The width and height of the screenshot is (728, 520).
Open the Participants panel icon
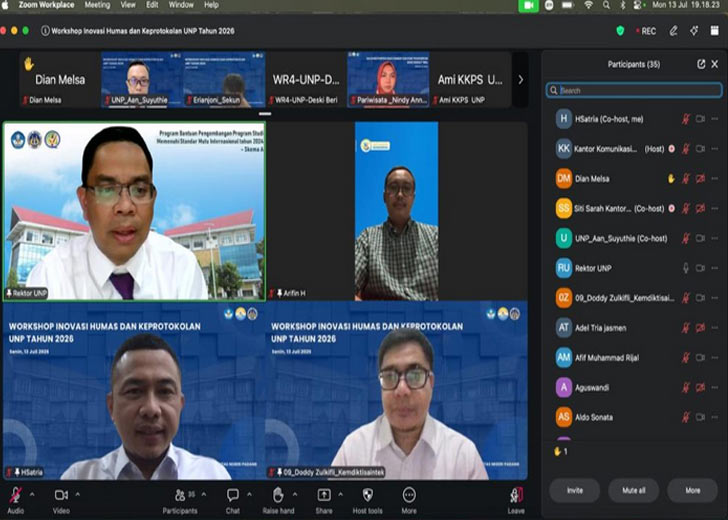pos(180,495)
